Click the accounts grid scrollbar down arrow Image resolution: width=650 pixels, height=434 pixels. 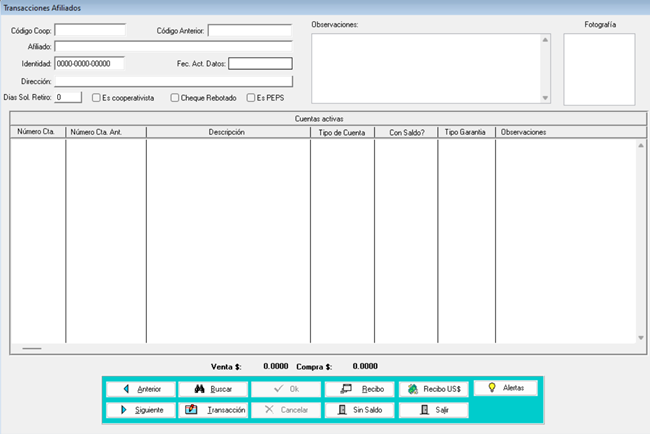pos(640,339)
